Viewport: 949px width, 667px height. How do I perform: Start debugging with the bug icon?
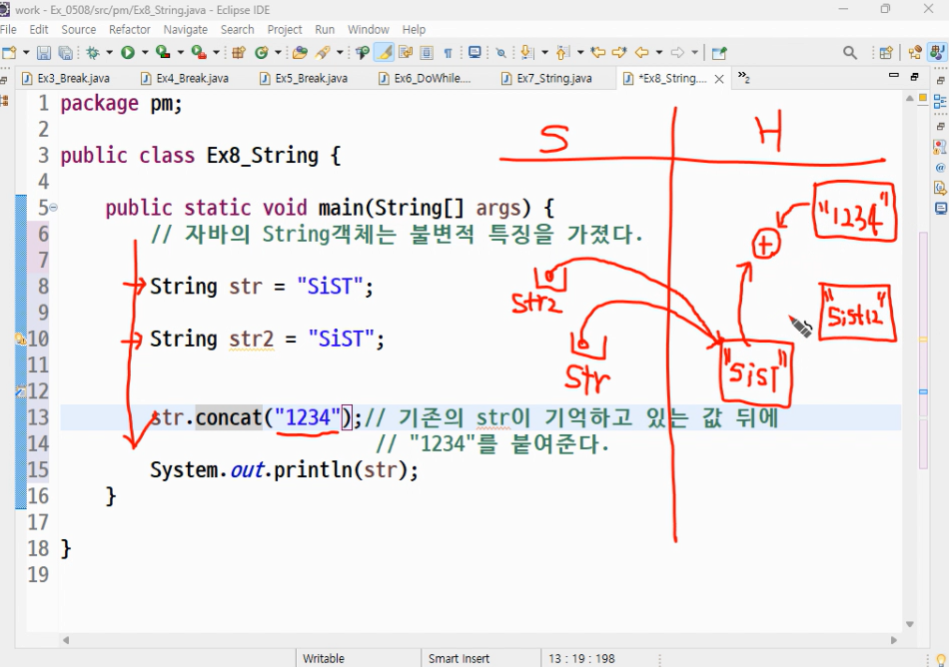tap(93, 52)
